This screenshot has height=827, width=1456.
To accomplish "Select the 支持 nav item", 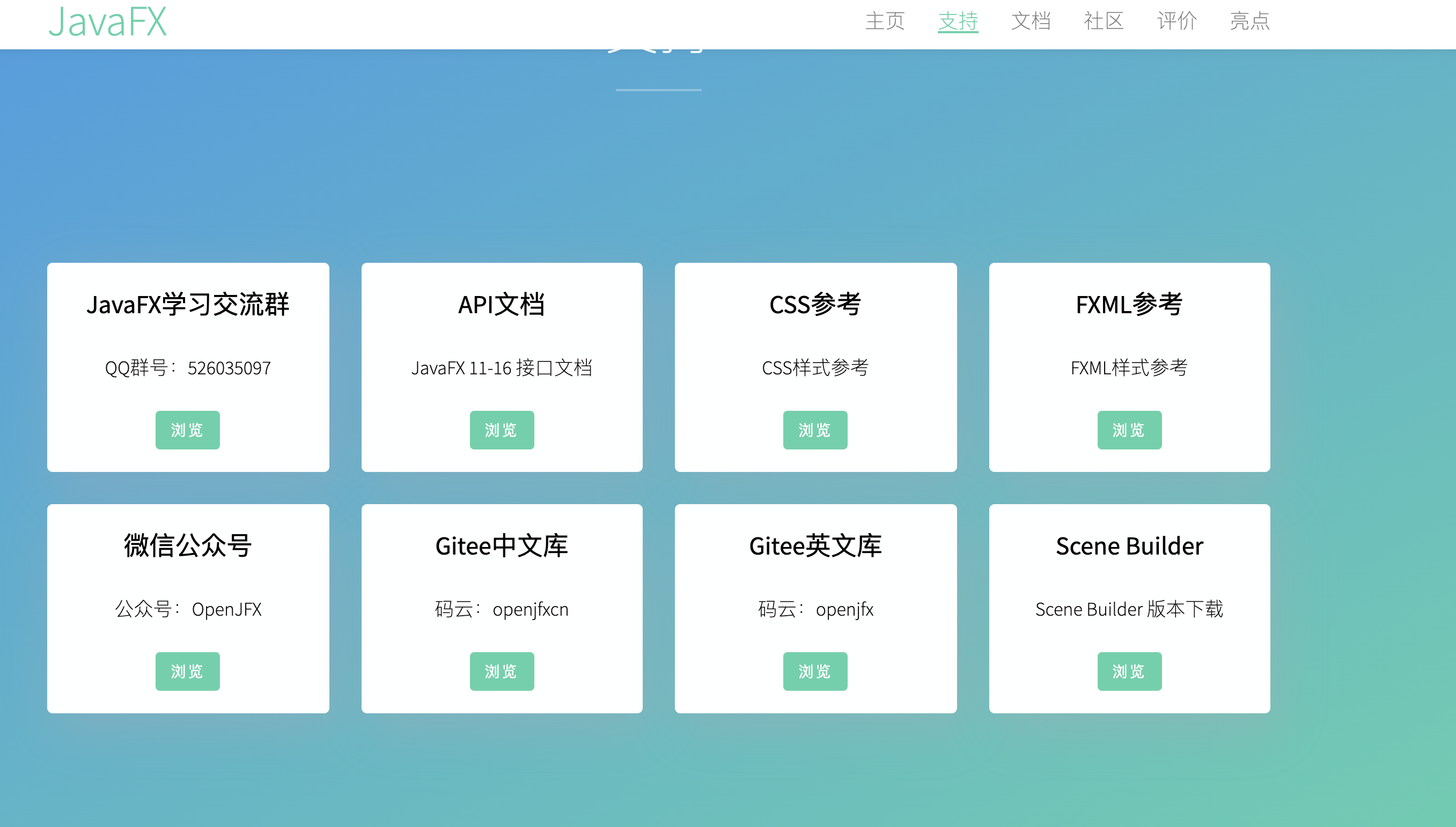I will click(958, 21).
